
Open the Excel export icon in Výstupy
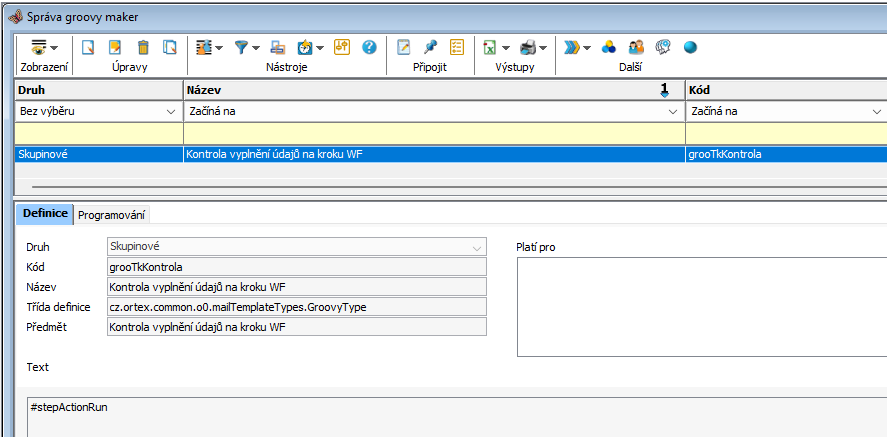point(491,47)
